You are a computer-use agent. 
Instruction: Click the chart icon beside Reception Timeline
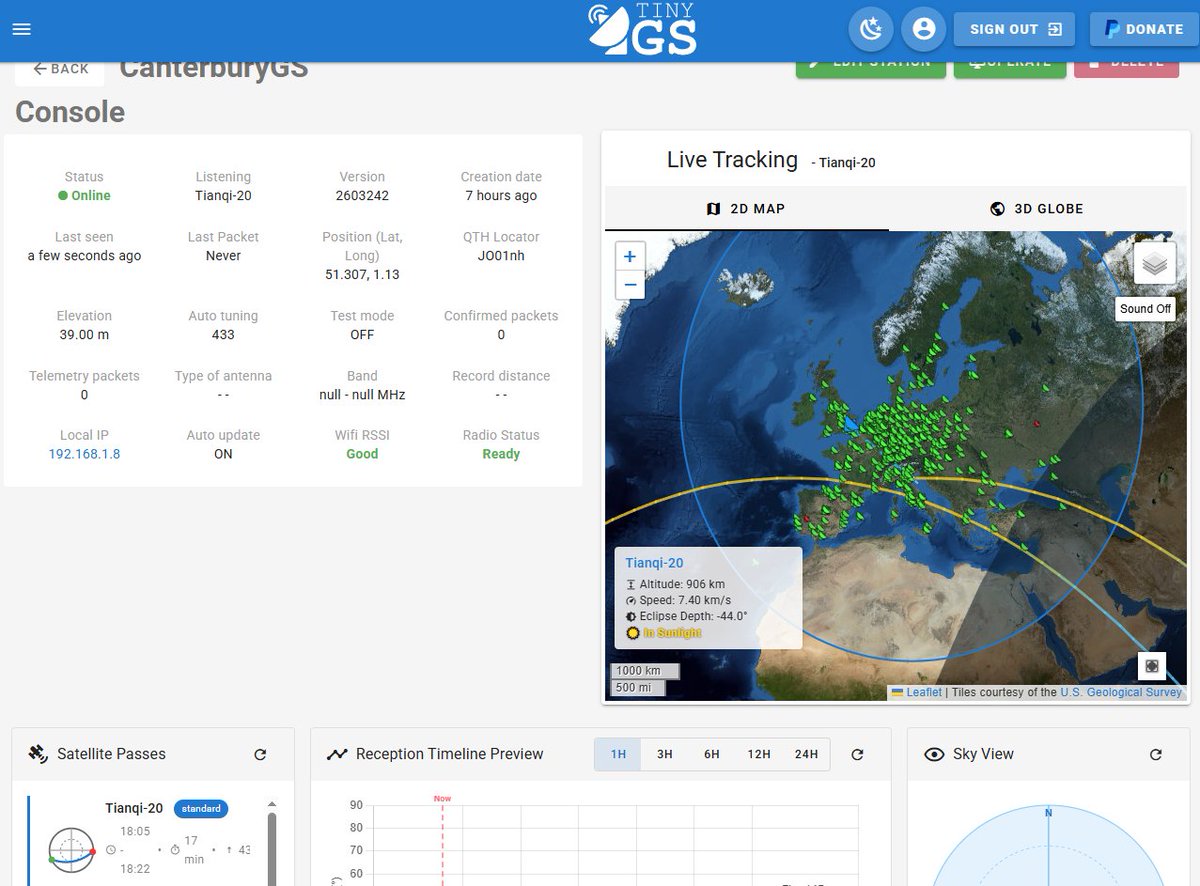click(337, 754)
